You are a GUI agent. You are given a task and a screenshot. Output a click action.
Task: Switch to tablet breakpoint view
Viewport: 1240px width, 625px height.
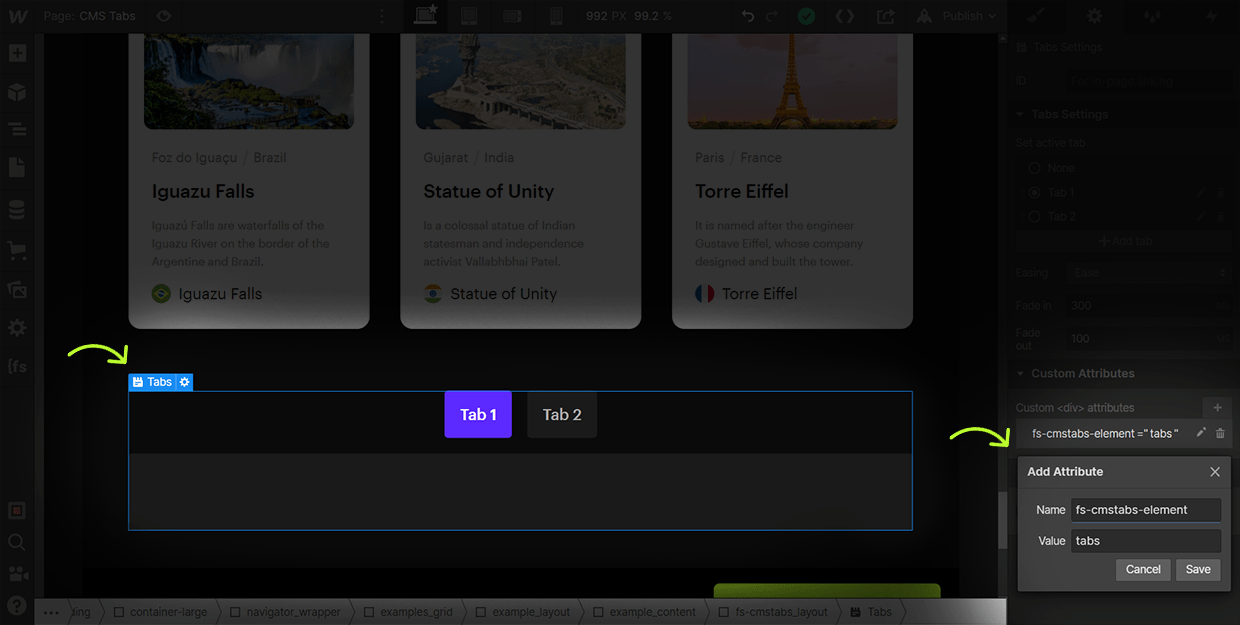(469, 16)
